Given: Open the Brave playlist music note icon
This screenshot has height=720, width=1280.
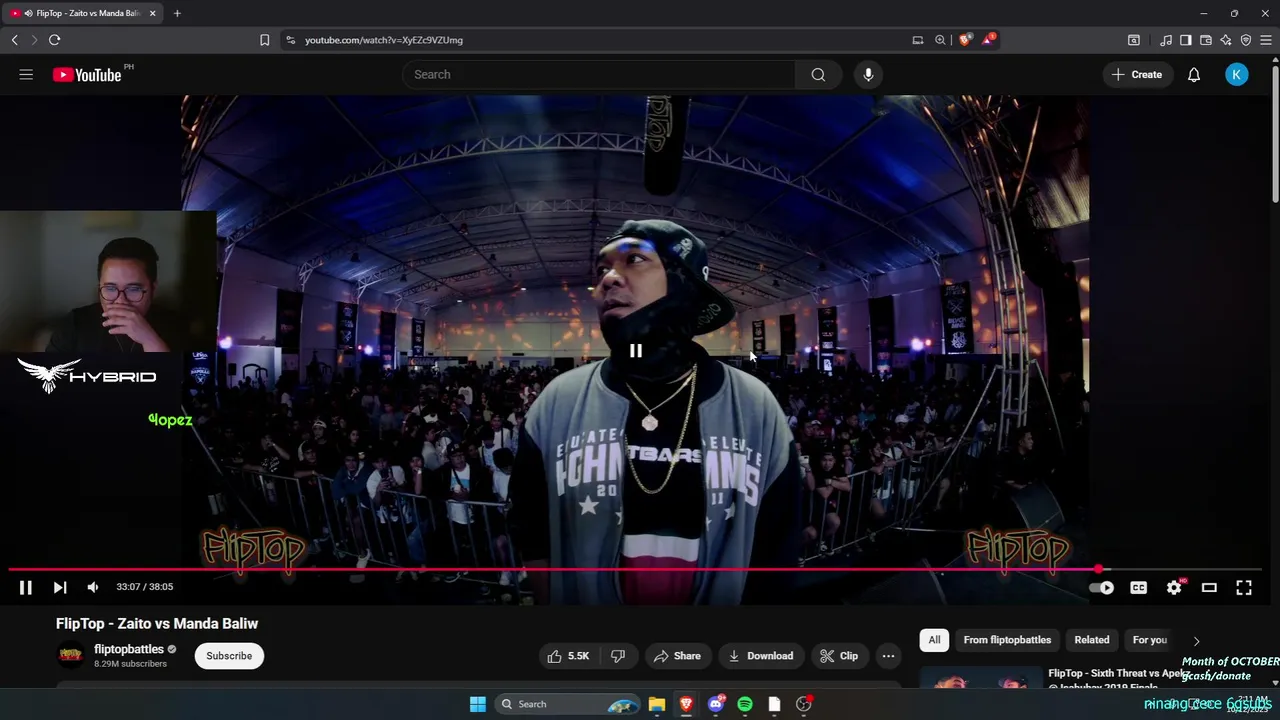Looking at the screenshot, I should click(1166, 40).
